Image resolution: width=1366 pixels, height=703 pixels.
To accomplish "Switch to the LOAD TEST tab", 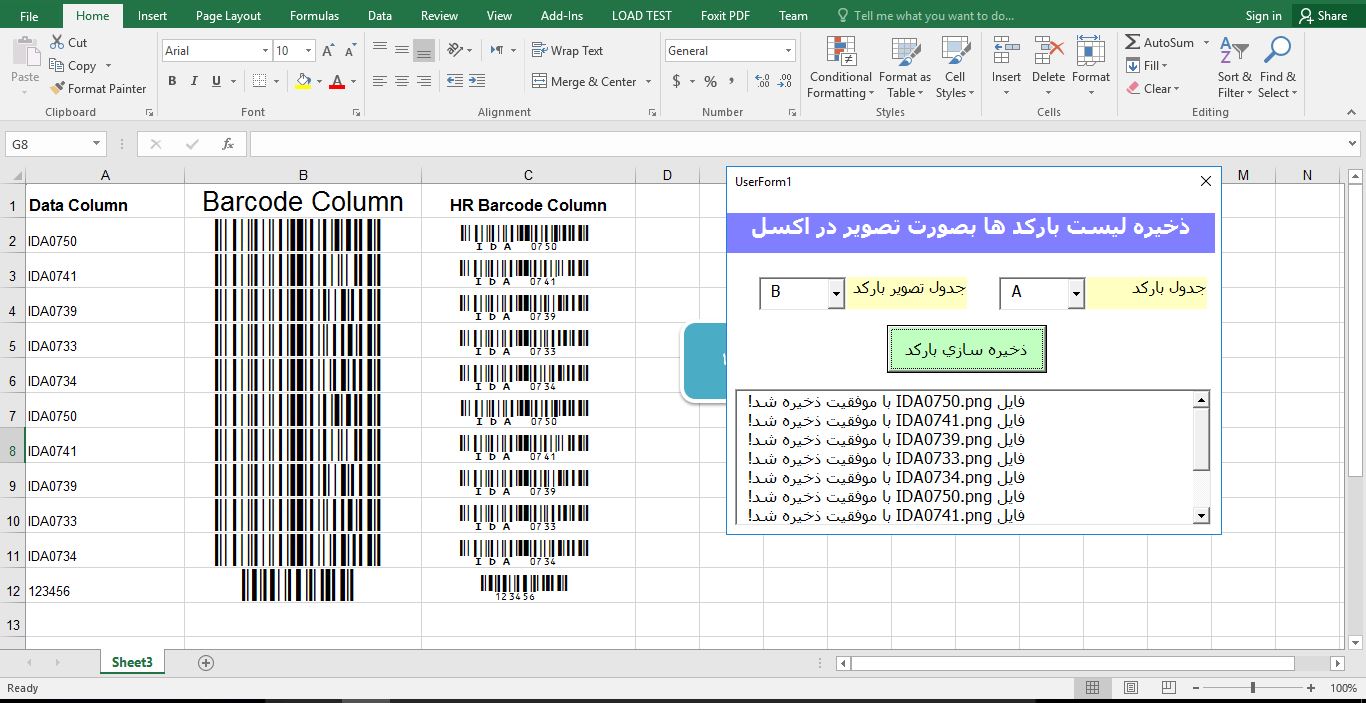I will [x=641, y=15].
